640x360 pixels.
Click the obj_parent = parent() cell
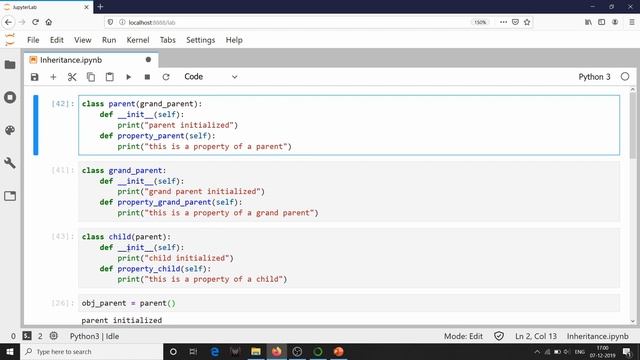coord(349,303)
